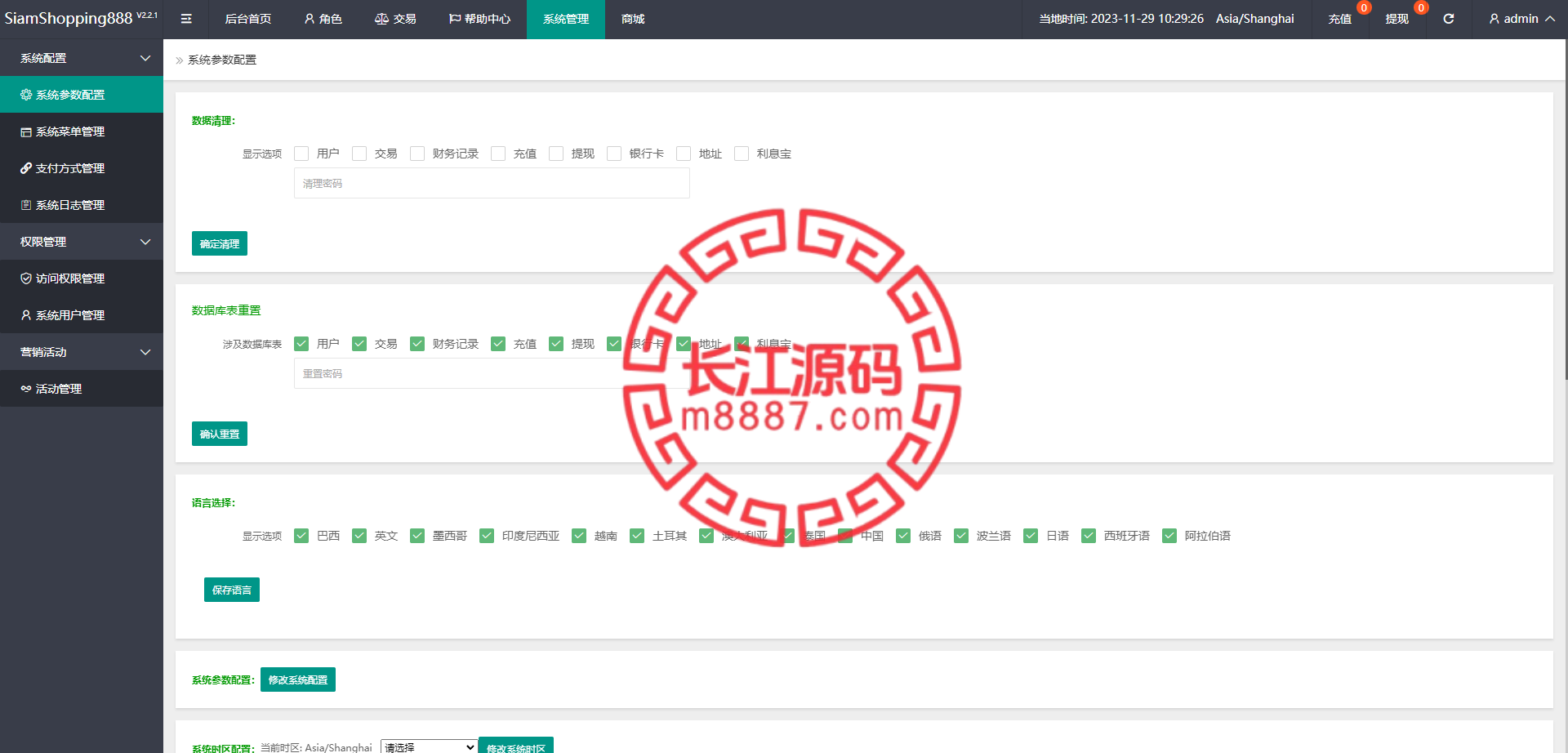
Task: Click the 保存语言 button
Action: (x=232, y=590)
